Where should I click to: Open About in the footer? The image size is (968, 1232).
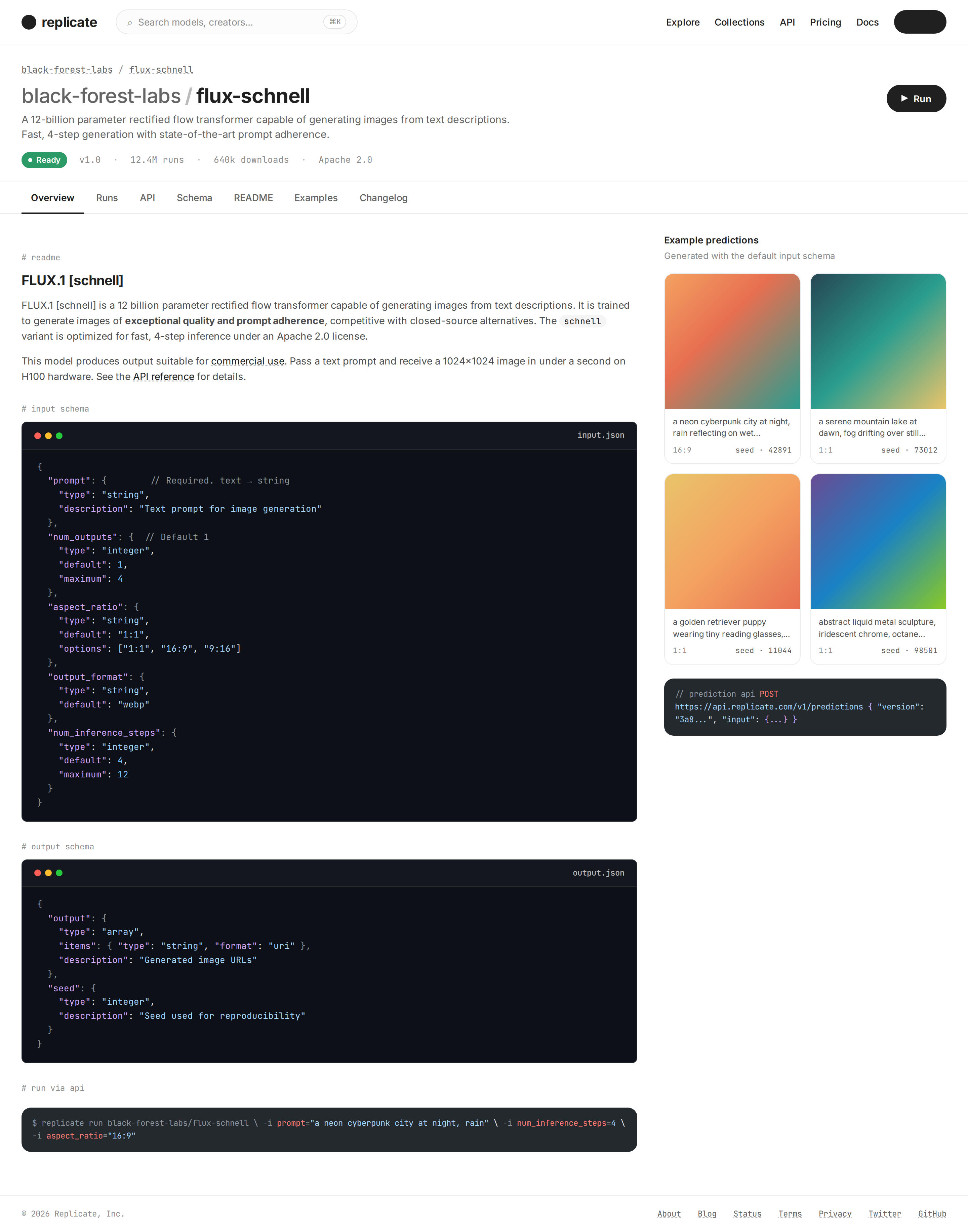click(669, 1214)
